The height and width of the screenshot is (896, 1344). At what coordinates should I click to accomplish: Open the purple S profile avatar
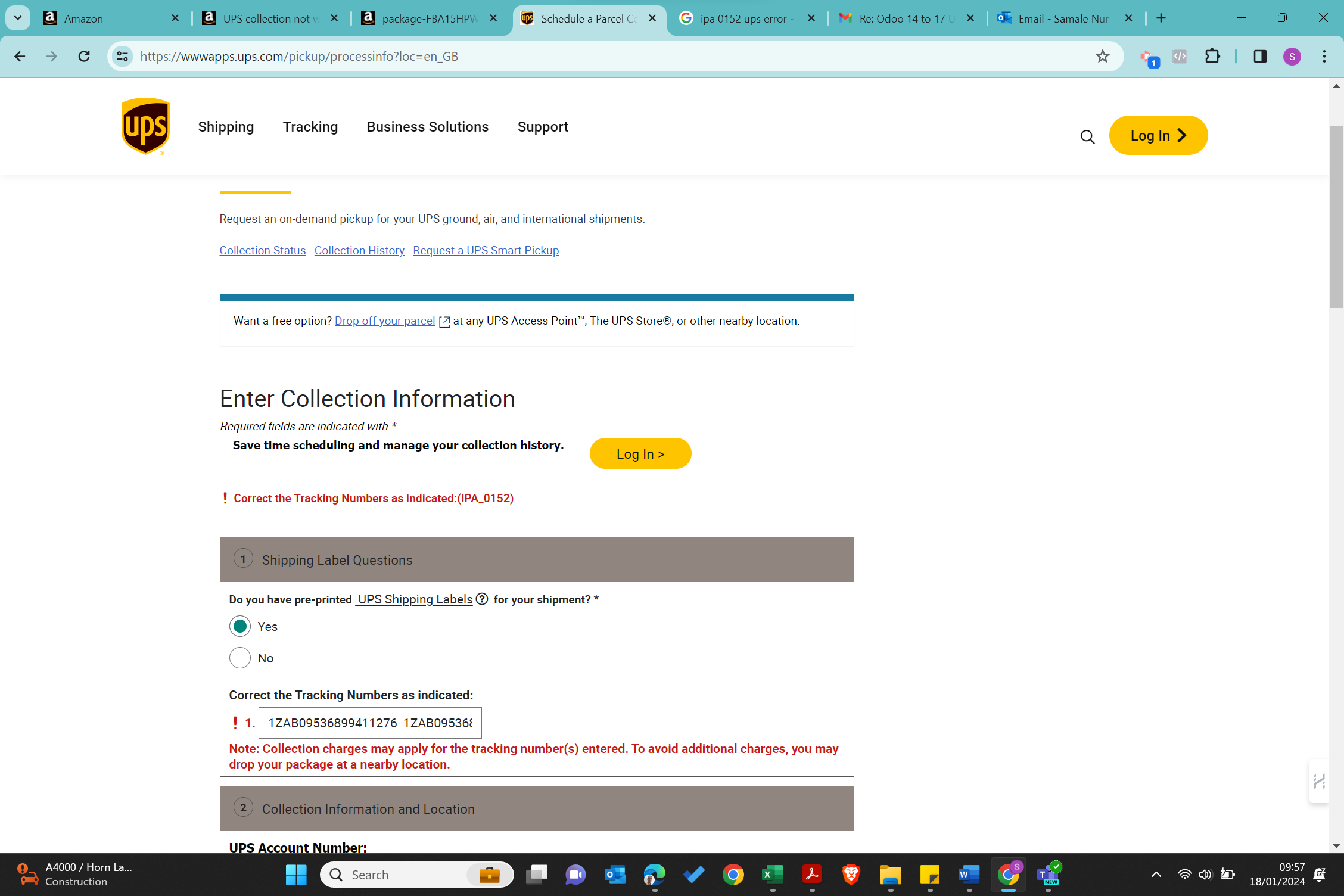[1292, 56]
